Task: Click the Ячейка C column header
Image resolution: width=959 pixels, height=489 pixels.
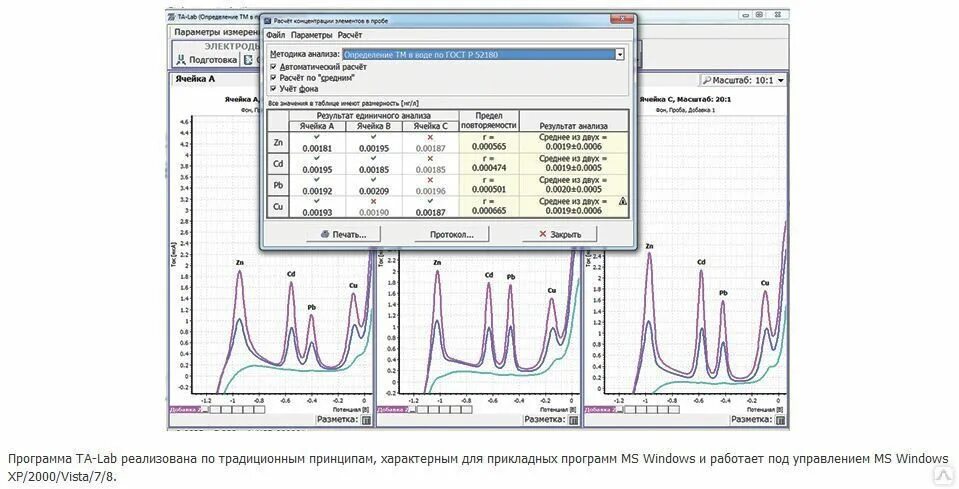Action: click(430, 127)
